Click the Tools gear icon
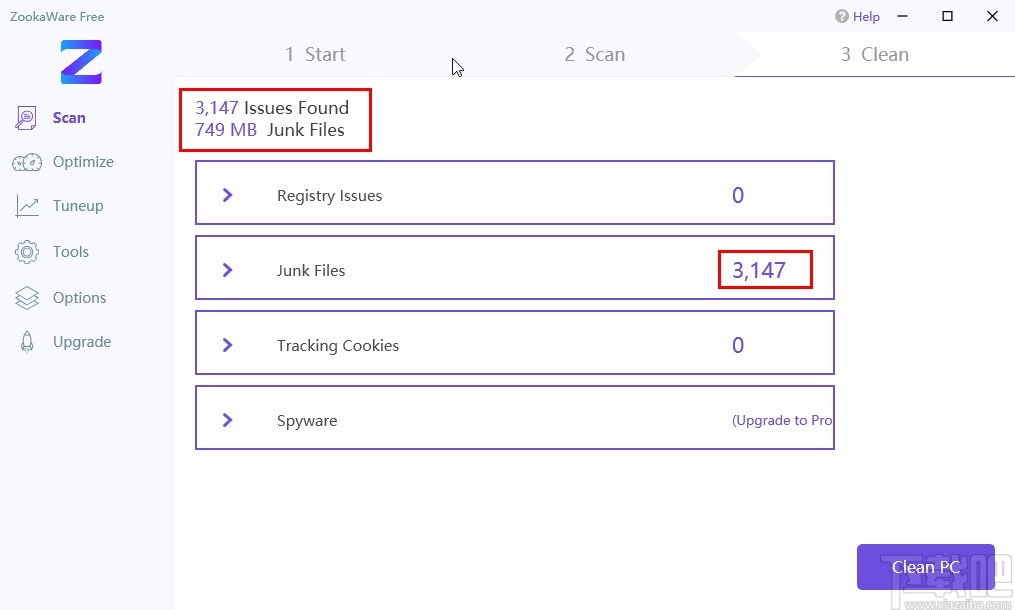This screenshot has width=1015, height=610. point(27,252)
